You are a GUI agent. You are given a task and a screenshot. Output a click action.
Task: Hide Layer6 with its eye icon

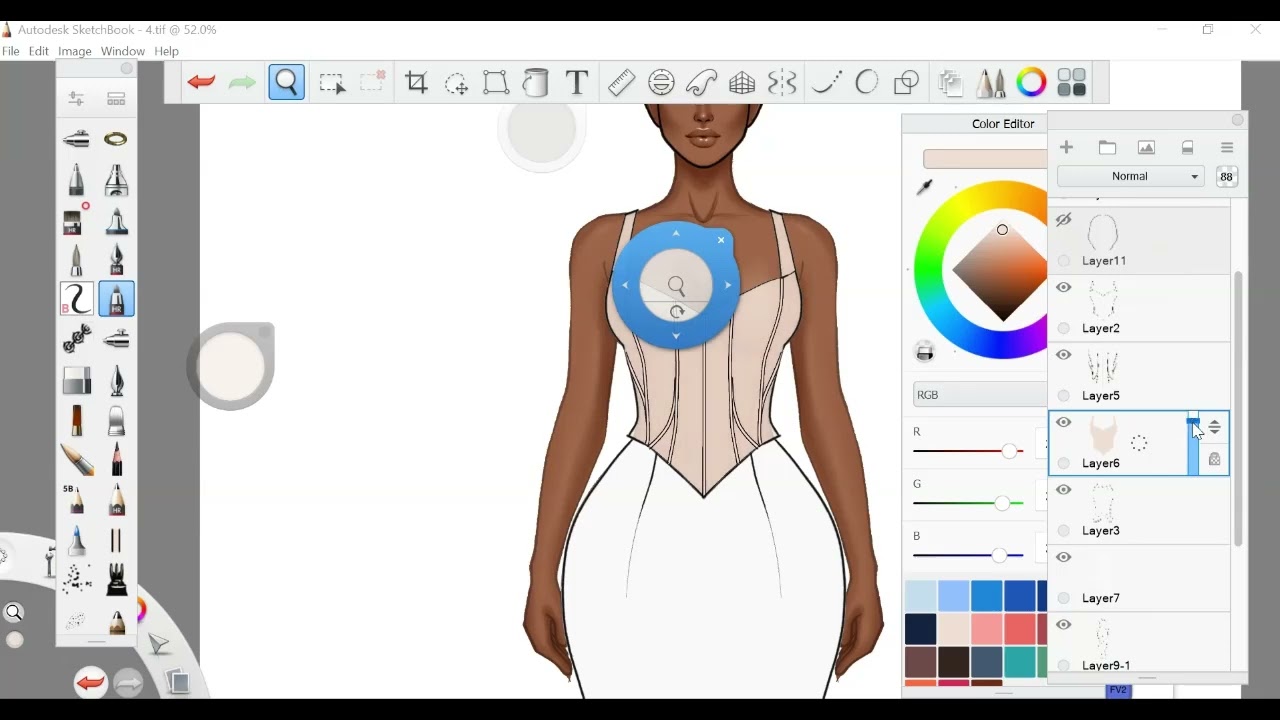(x=1064, y=423)
